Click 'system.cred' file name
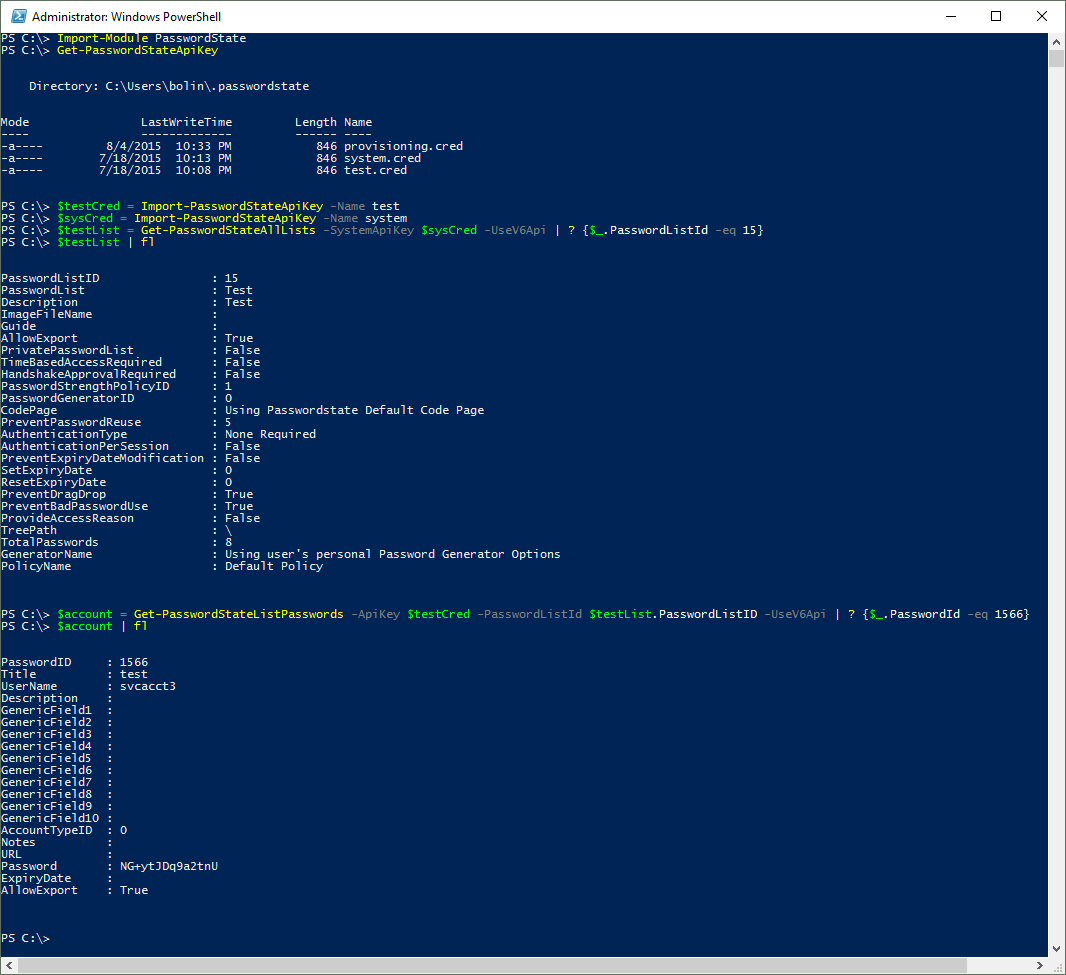 [x=382, y=158]
